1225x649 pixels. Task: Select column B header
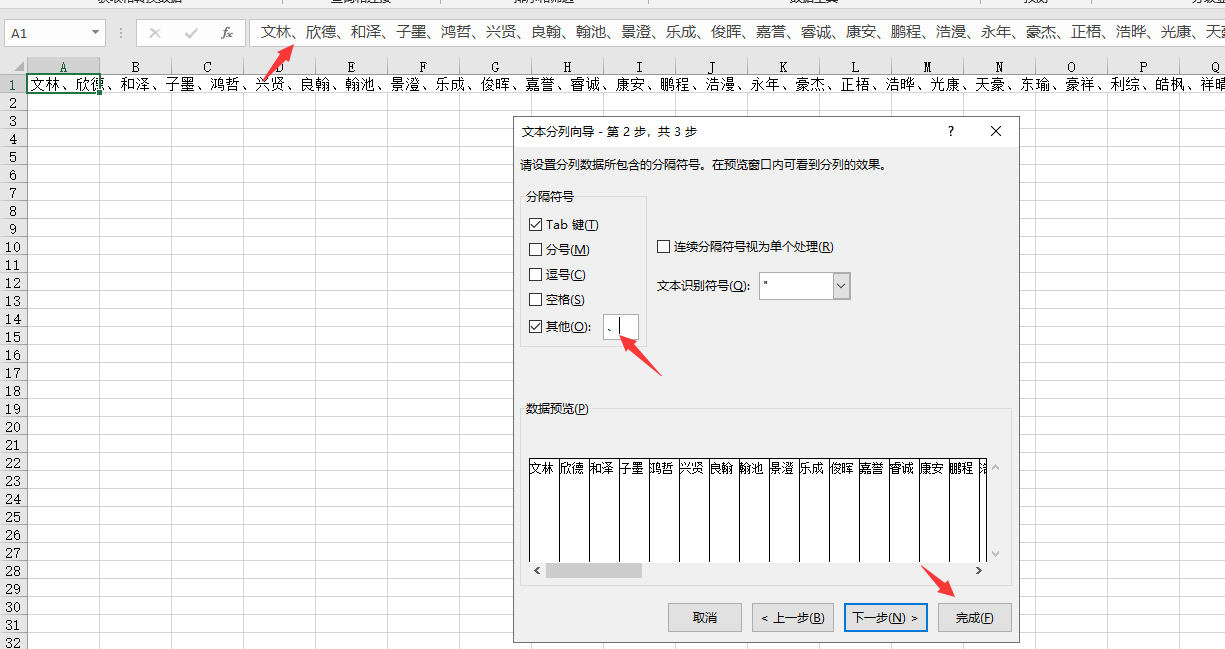pos(135,67)
